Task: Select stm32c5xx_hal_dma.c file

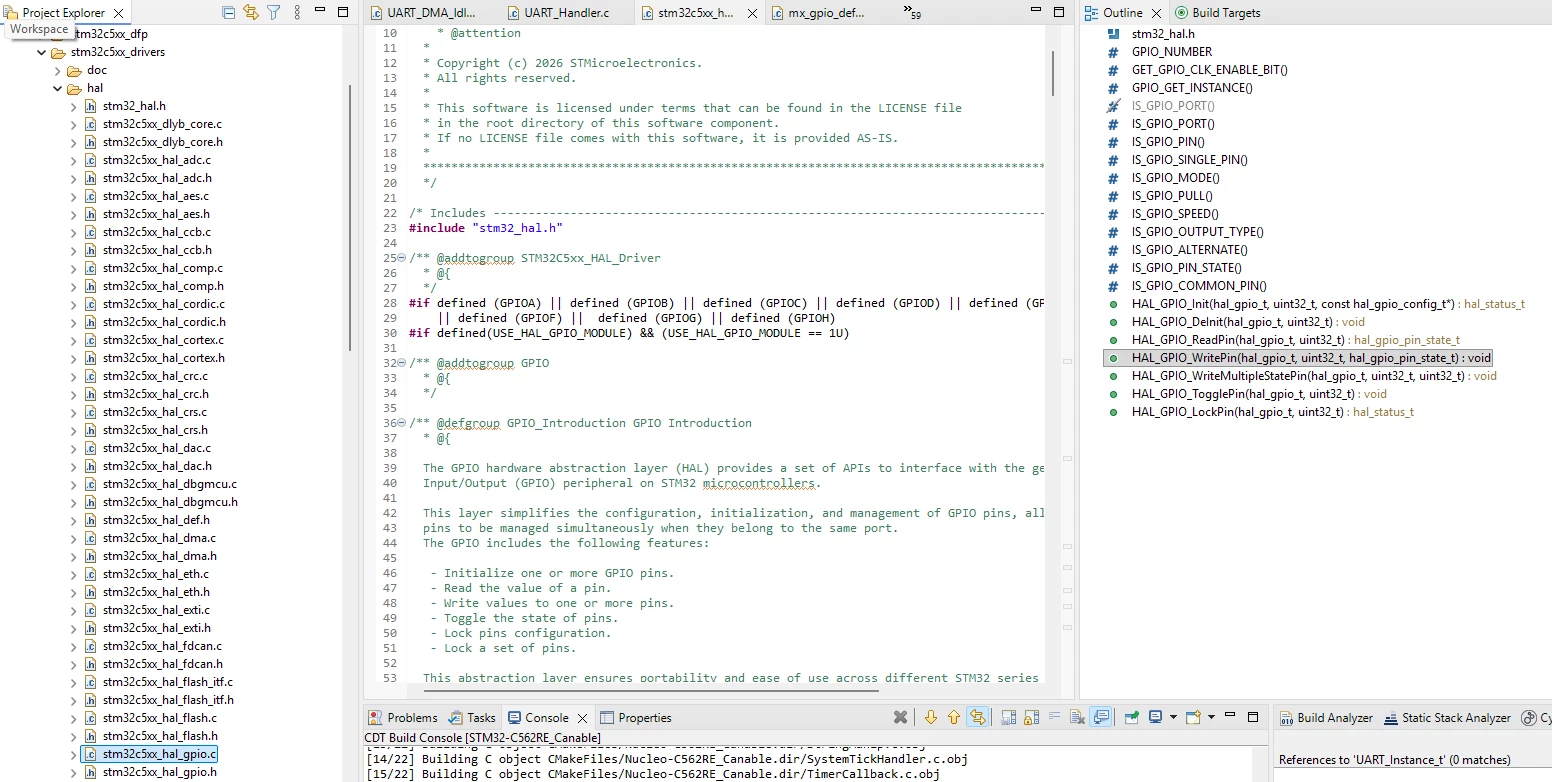Action: tap(159, 538)
